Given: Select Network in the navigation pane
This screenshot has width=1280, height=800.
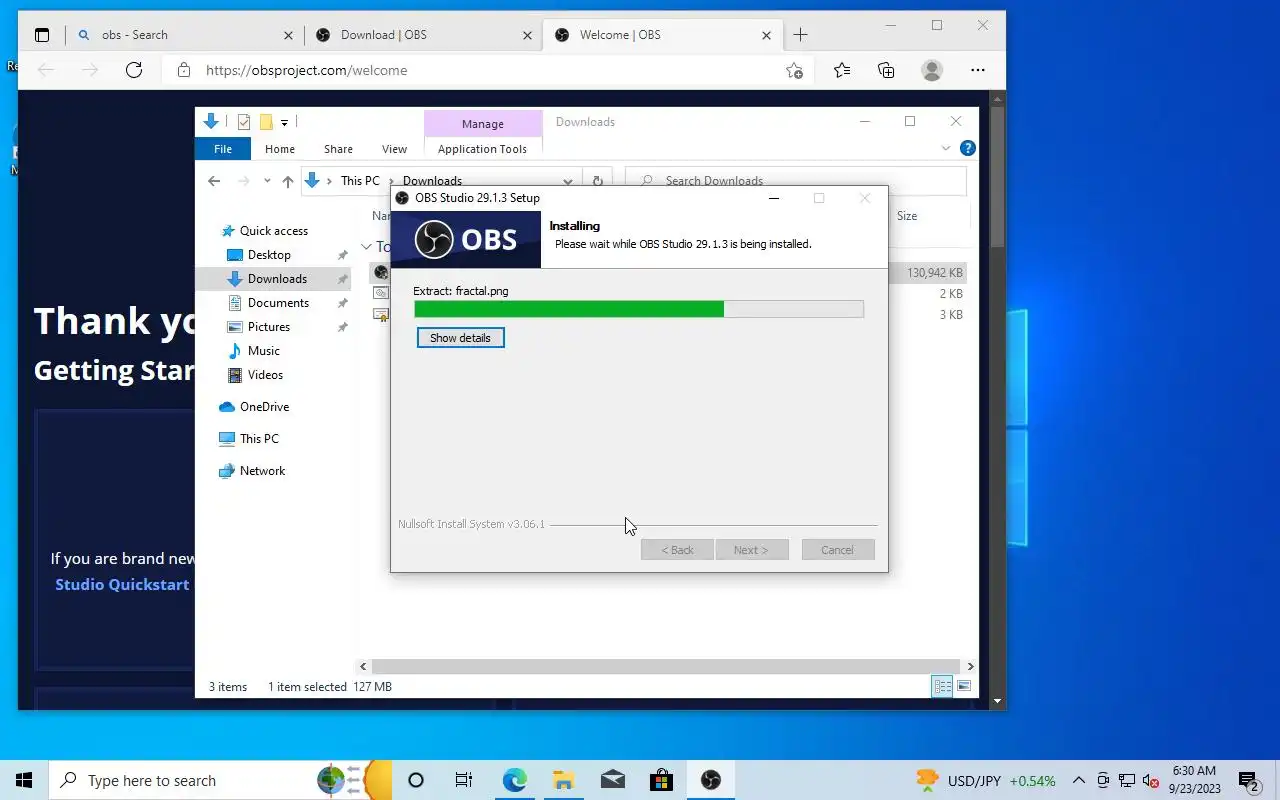Looking at the screenshot, I should coord(262,471).
